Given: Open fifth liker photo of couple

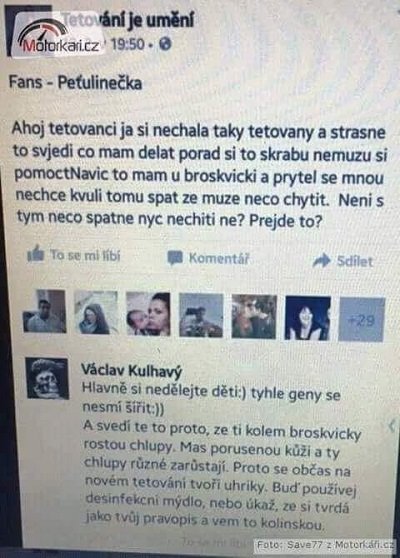Looking at the screenshot, I should 254,317.
